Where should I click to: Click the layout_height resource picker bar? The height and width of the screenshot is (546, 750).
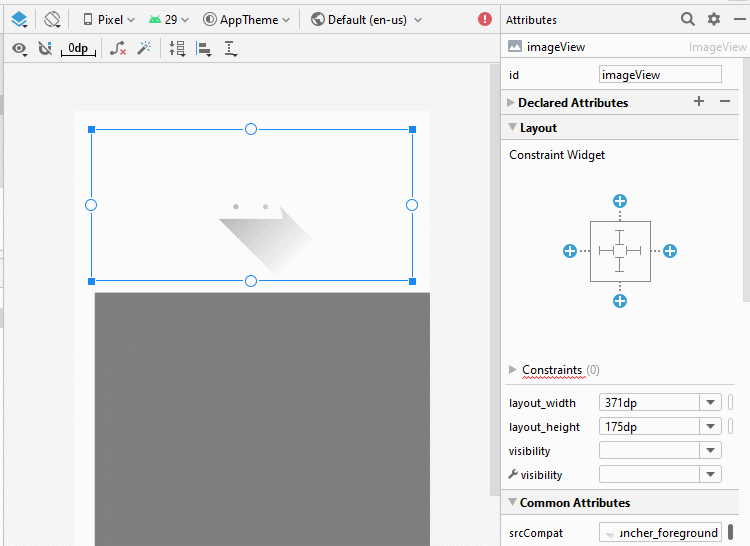730,426
